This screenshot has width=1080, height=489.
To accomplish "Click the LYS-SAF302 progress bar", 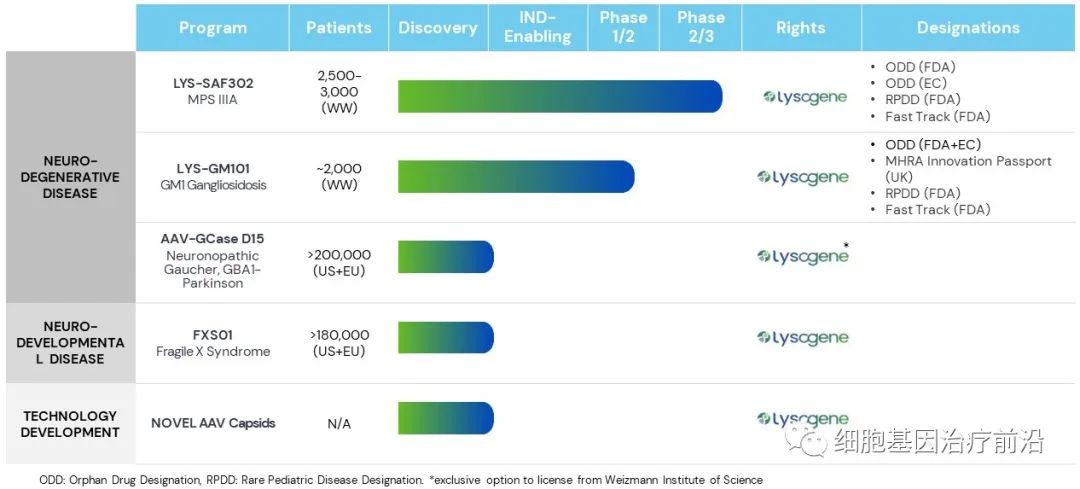I will click(560, 96).
